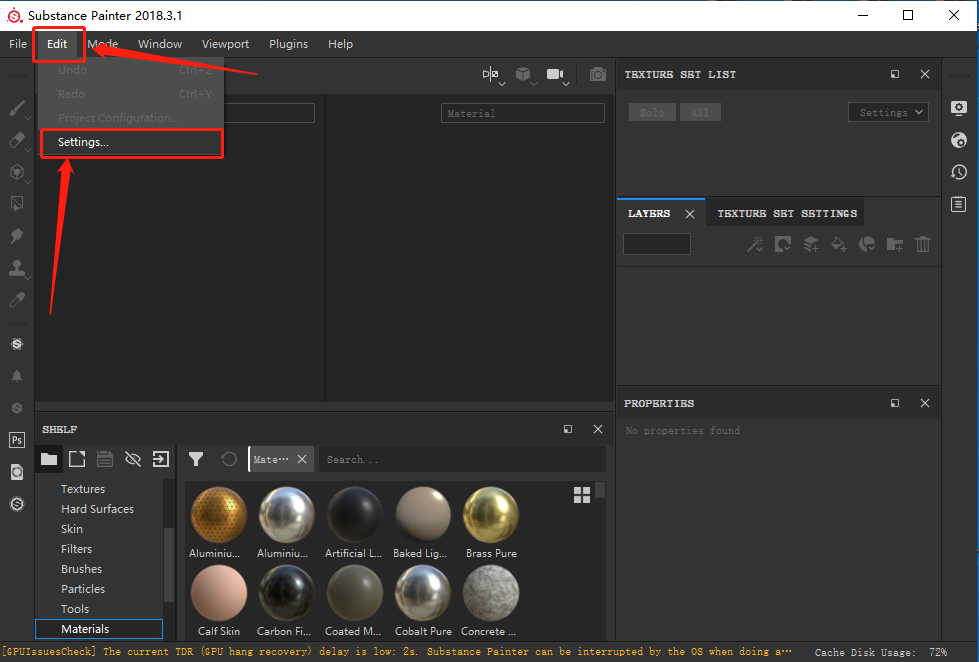Select Textures in the Shelf category list
The image size is (979, 662).
[83, 489]
